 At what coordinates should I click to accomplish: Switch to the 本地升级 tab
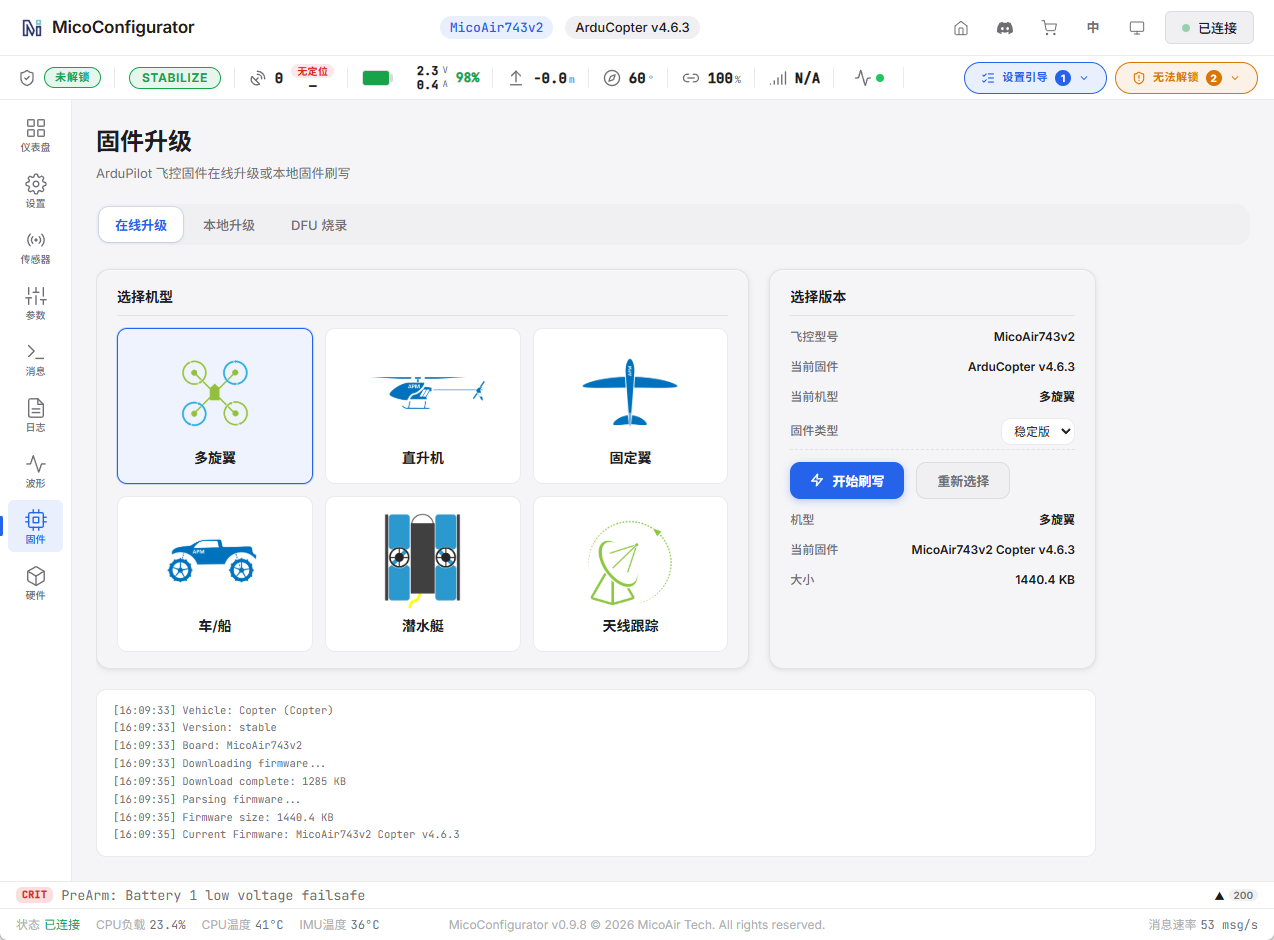coord(229,225)
